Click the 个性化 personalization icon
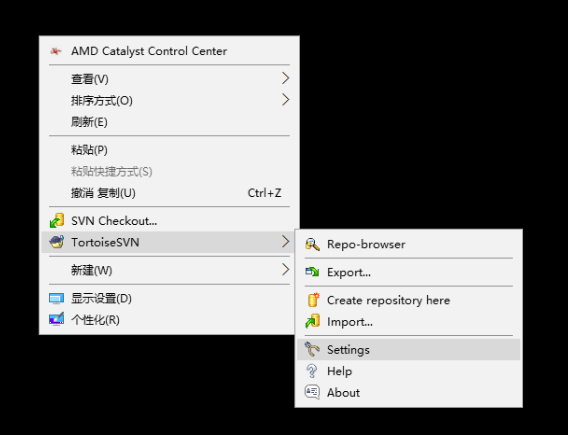This screenshot has height=435, width=568. coord(57,319)
